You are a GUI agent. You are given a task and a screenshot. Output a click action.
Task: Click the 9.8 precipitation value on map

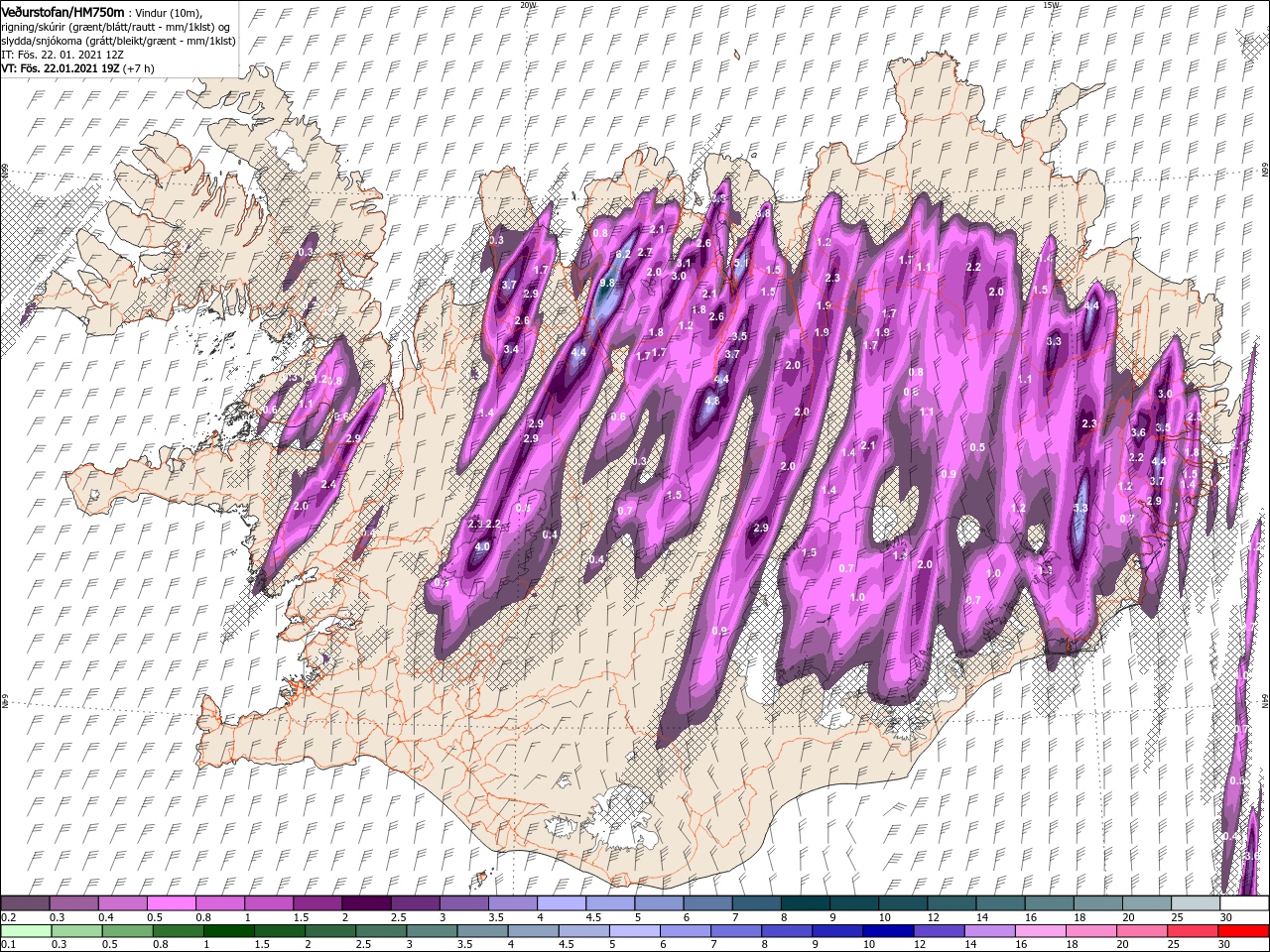[x=608, y=284]
